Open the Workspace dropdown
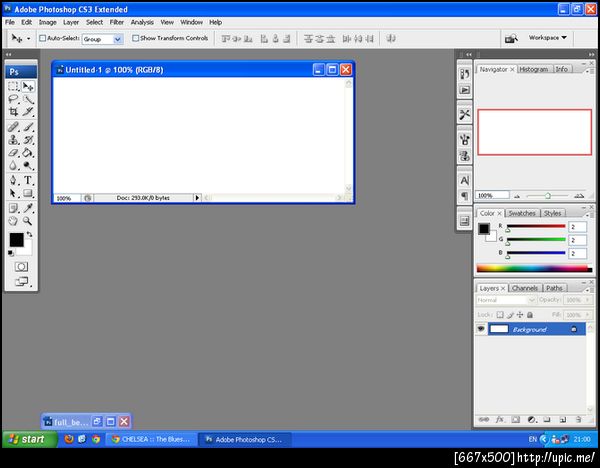The height and width of the screenshot is (468, 600). (547, 38)
